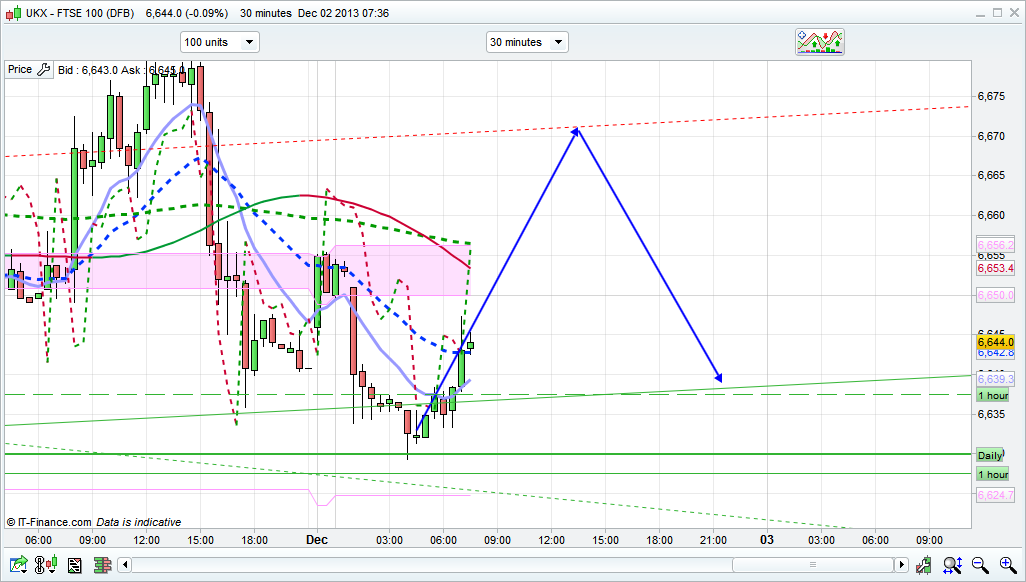
Task: Expand the 100 units dropdown
Action: point(219,42)
